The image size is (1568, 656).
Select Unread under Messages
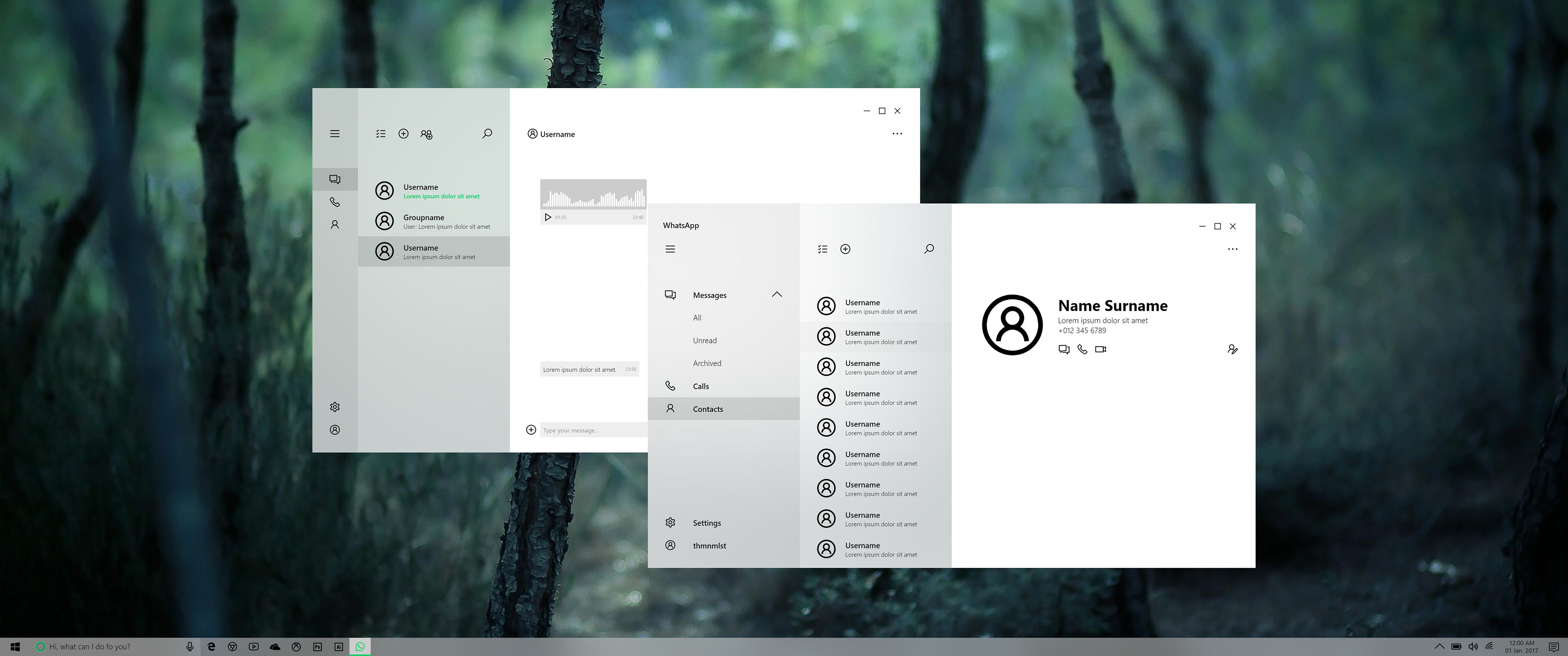[705, 341]
